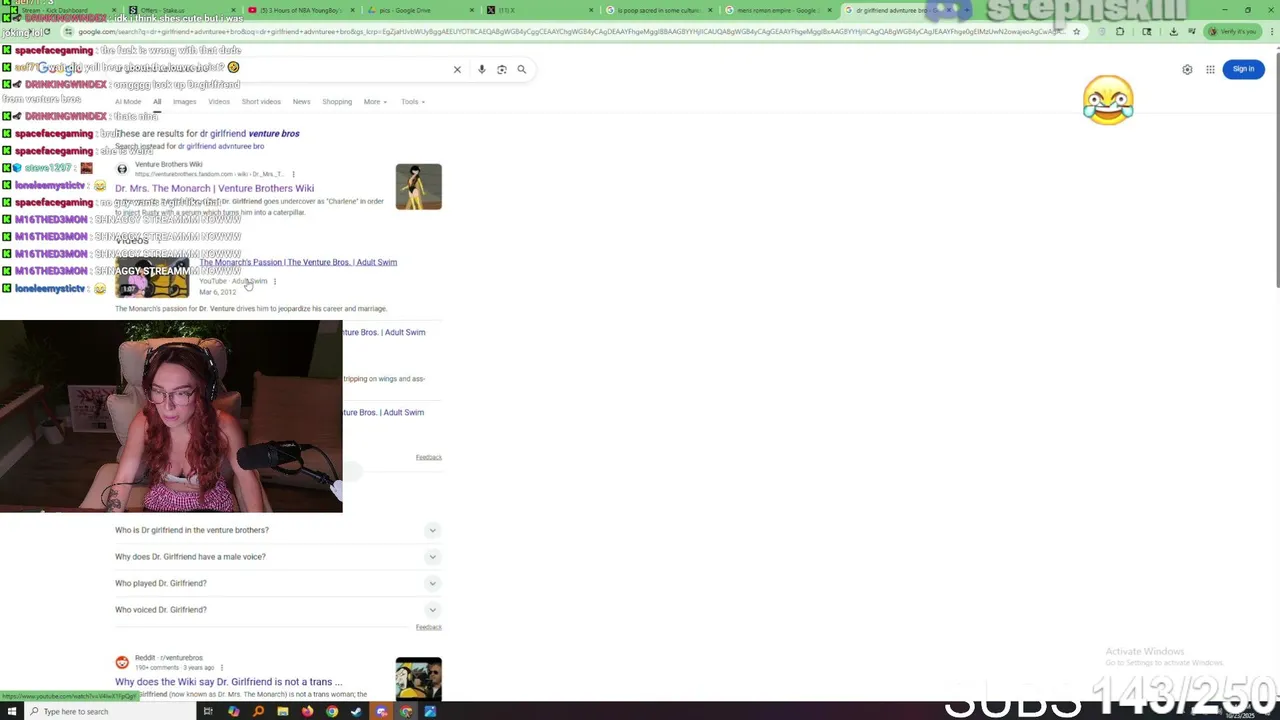Open The Monarch's Passion video link
The height and width of the screenshot is (720, 1280).
pos(298,262)
